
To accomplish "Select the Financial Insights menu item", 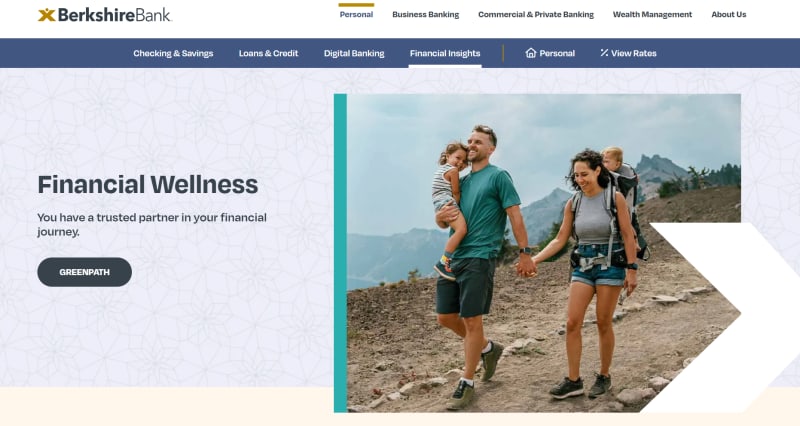I will pyautogui.click(x=445, y=53).
